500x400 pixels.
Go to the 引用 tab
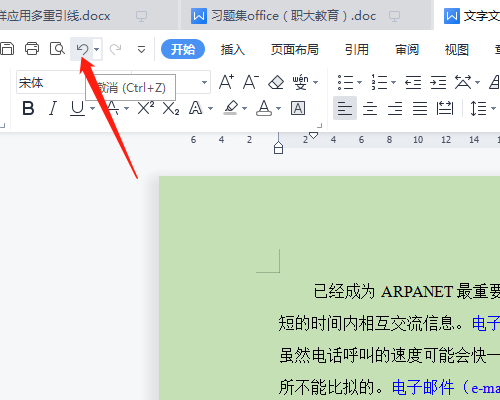pyautogui.click(x=357, y=50)
